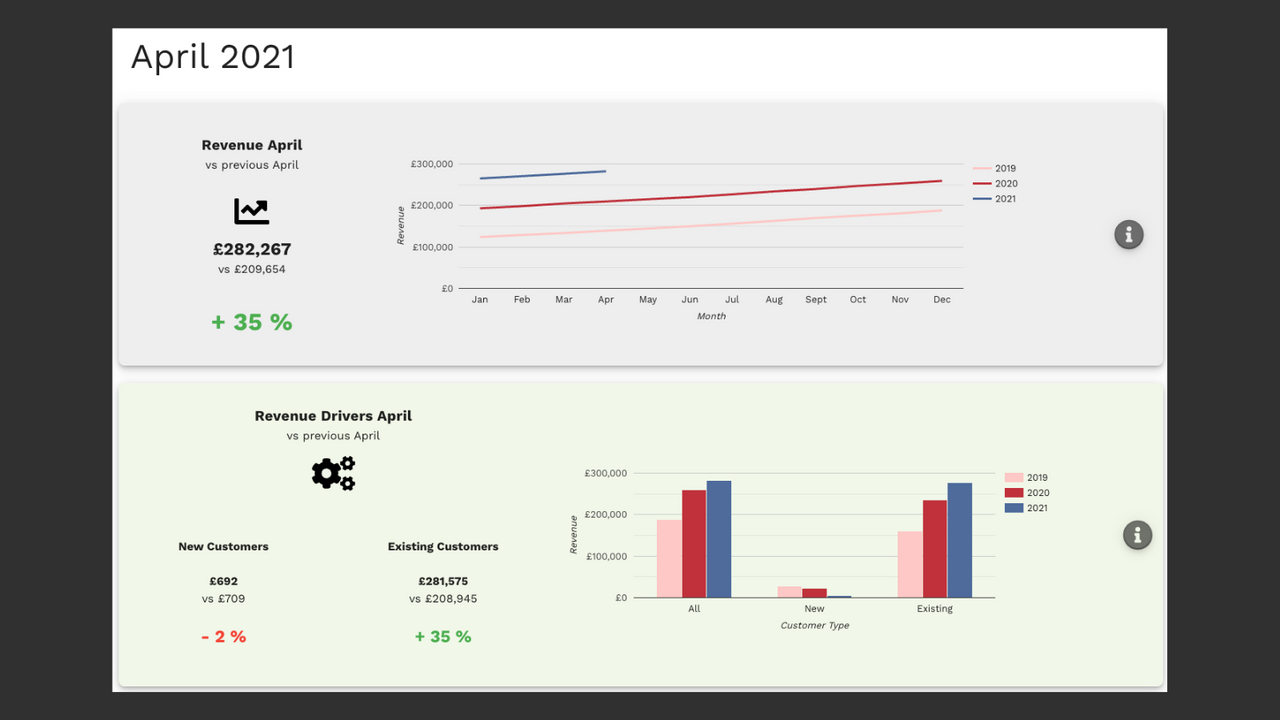Click the trending chart icon under Revenue April

tap(252, 211)
